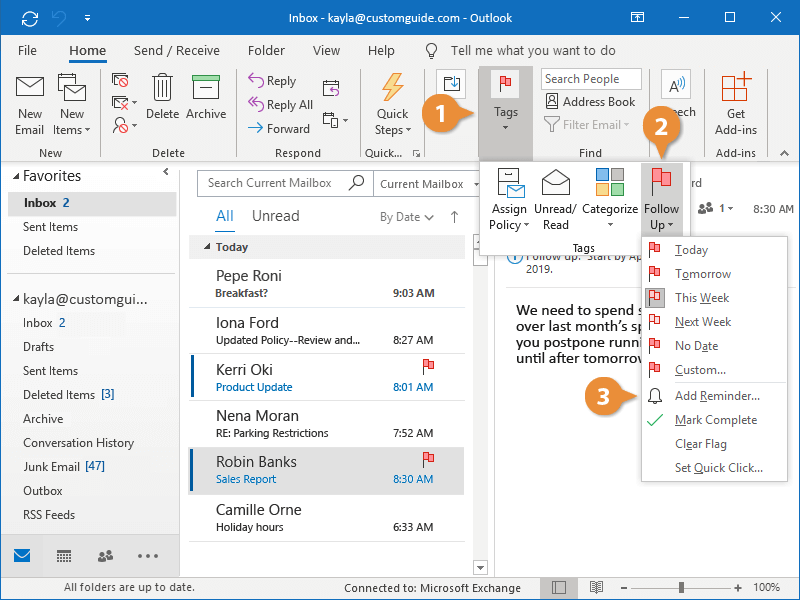Choose the No Date flag
Viewport: 800px width, 600px height.
(x=714, y=346)
